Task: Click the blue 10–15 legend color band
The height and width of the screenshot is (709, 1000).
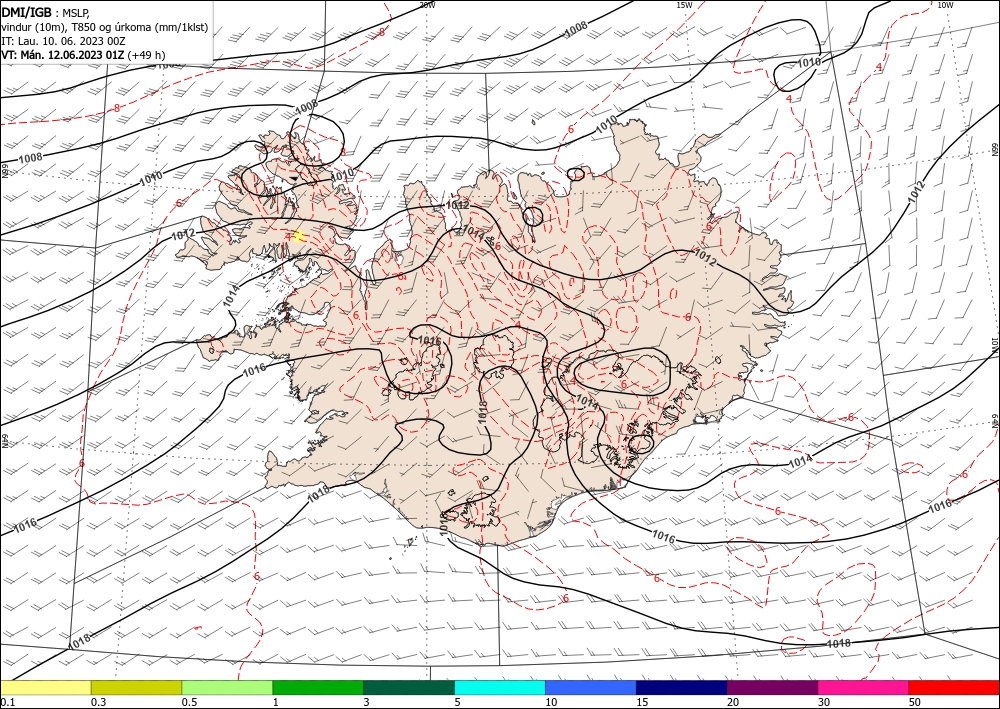Action: click(591, 687)
